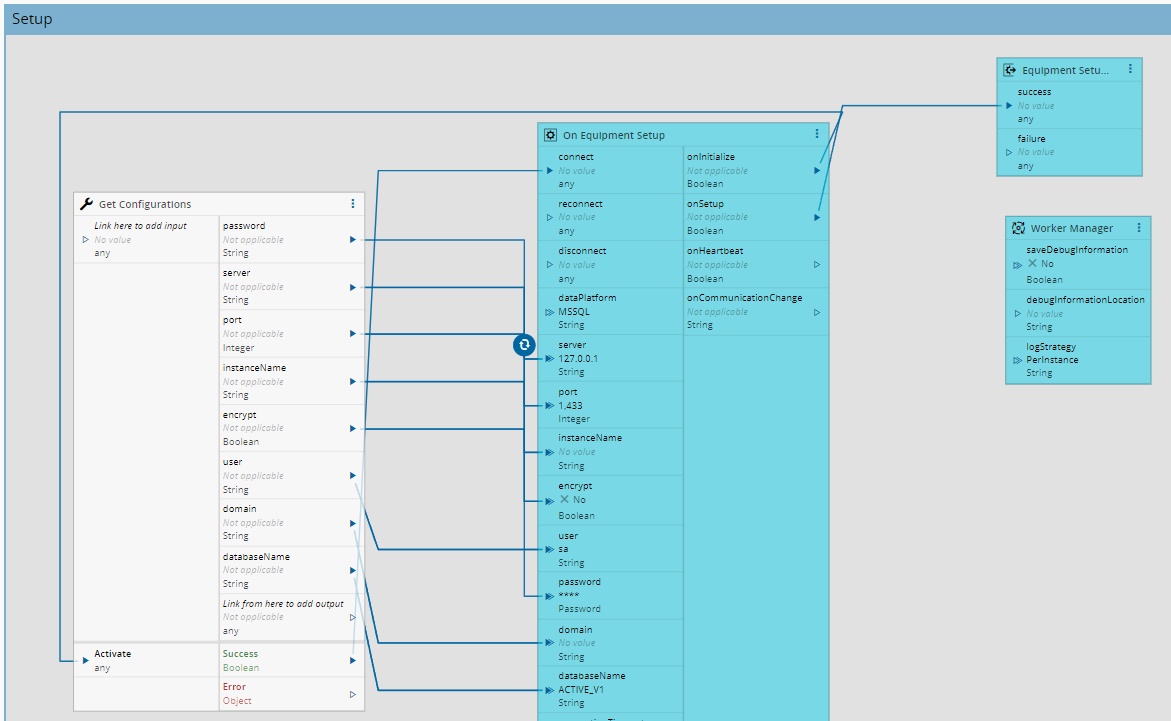Select the Setup header title
1171x721 pixels.
tap(32, 19)
